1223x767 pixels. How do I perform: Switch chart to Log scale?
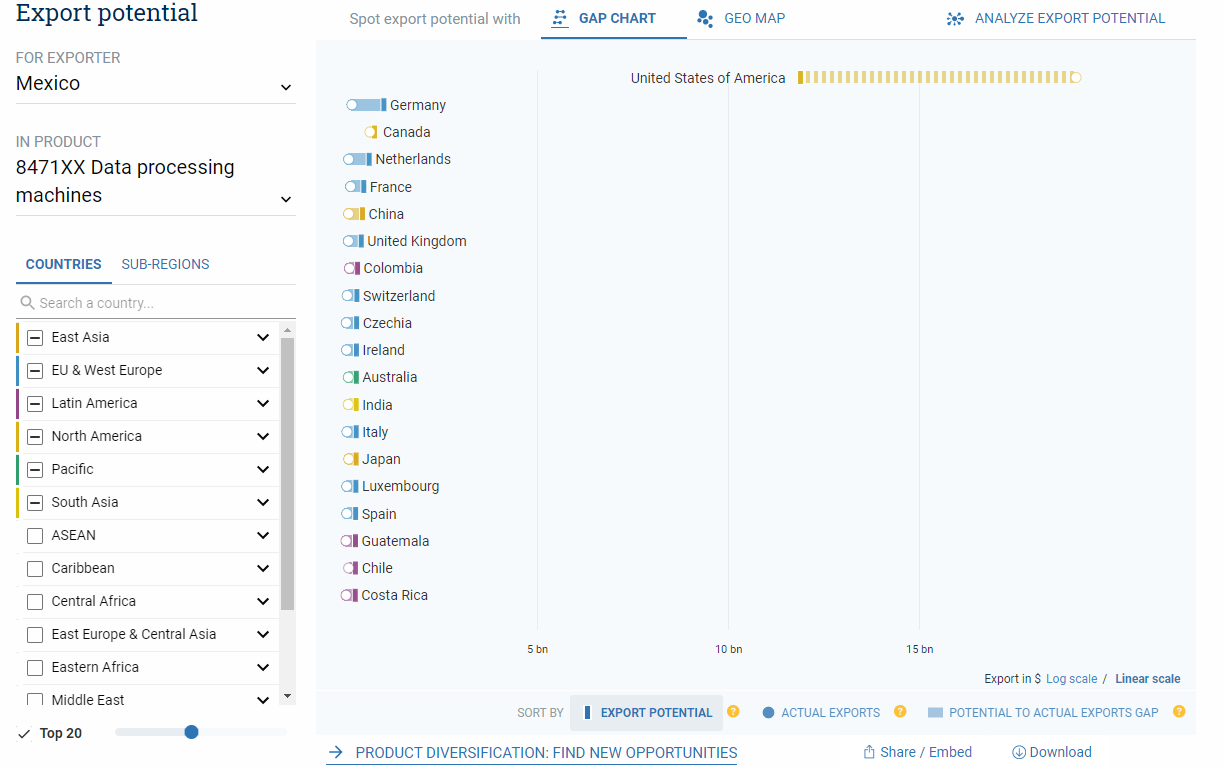[1071, 679]
